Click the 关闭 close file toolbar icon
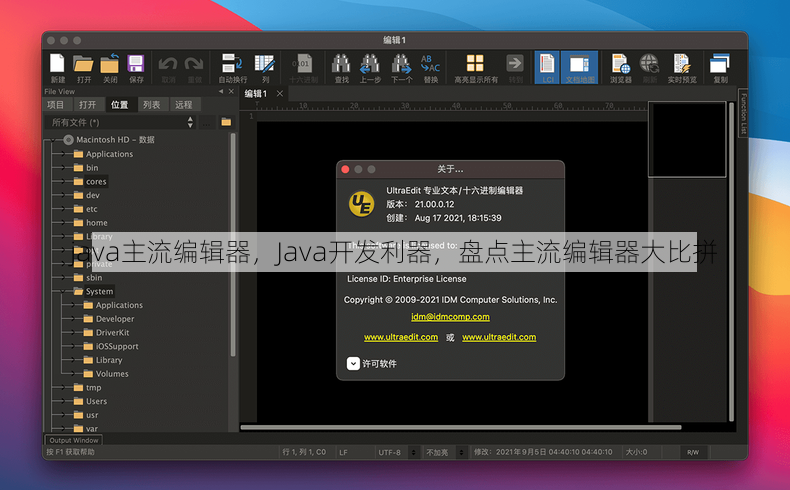The height and width of the screenshot is (490, 790). click(110, 63)
